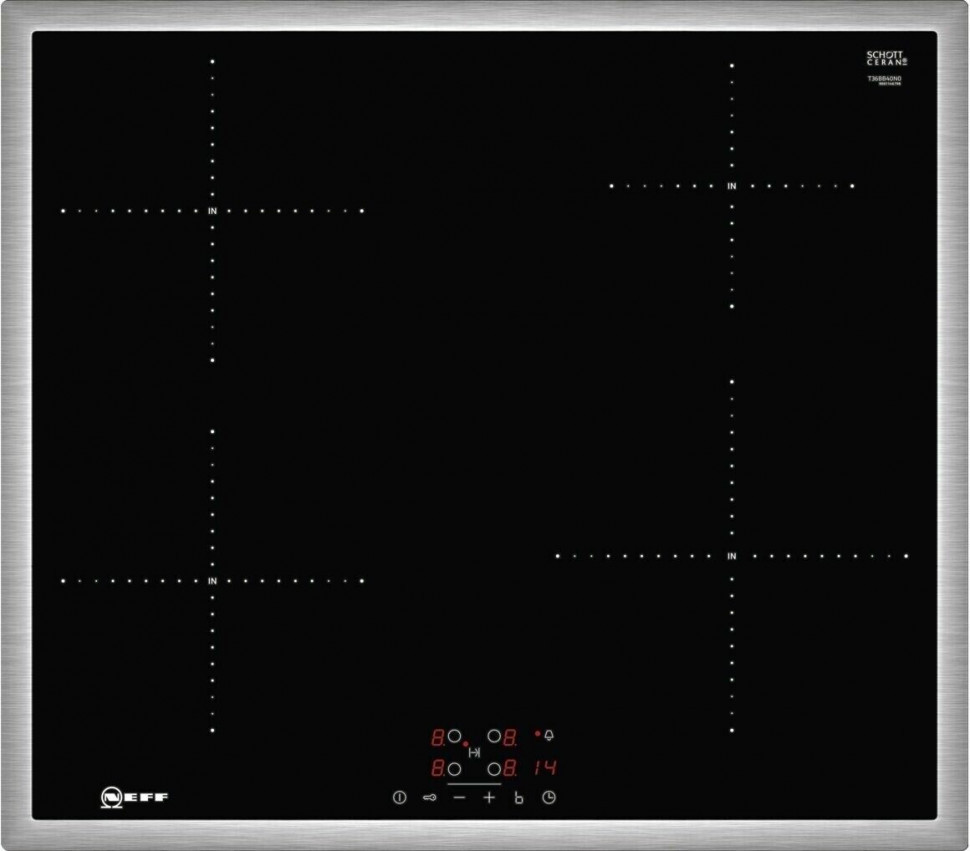Tap the clock timer symbol
The height and width of the screenshot is (851, 970).
(549, 798)
